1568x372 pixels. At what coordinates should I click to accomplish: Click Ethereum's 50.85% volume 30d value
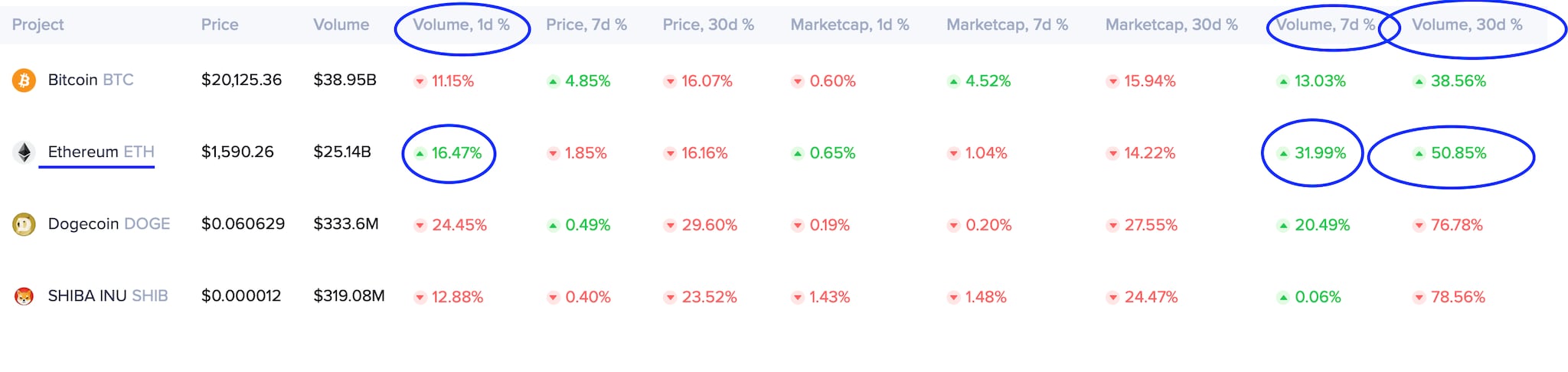tap(1459, 153)
